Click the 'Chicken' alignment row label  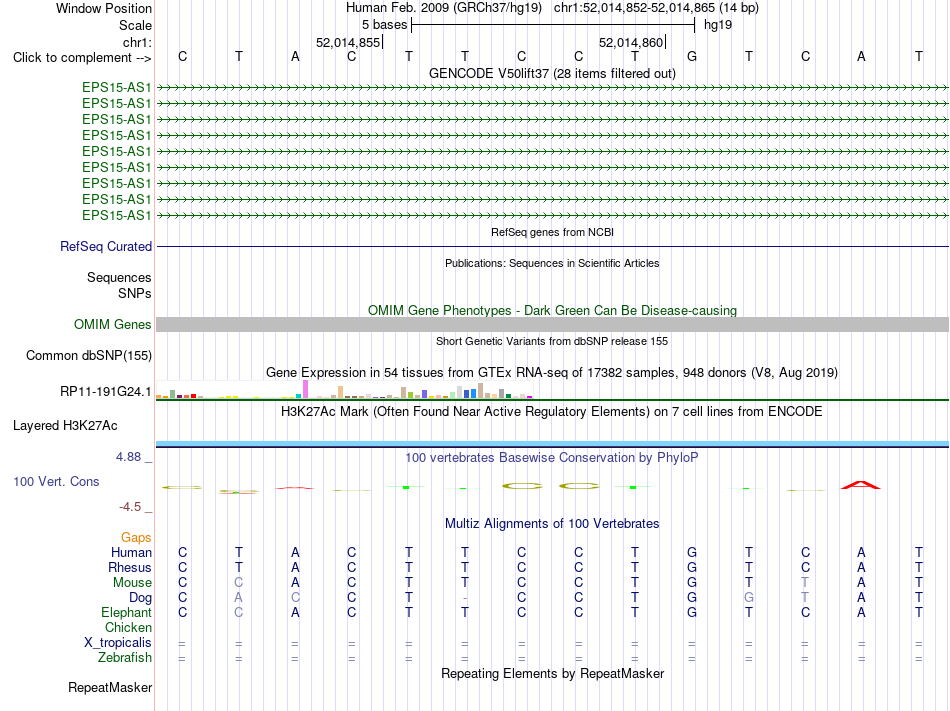(x=128, y=627)
